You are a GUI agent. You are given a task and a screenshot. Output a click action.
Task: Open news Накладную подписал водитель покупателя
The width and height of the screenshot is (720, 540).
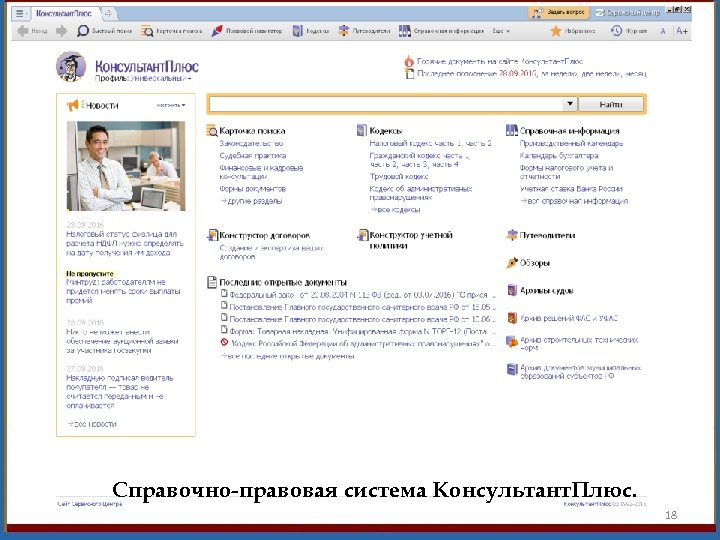[120, 392]
